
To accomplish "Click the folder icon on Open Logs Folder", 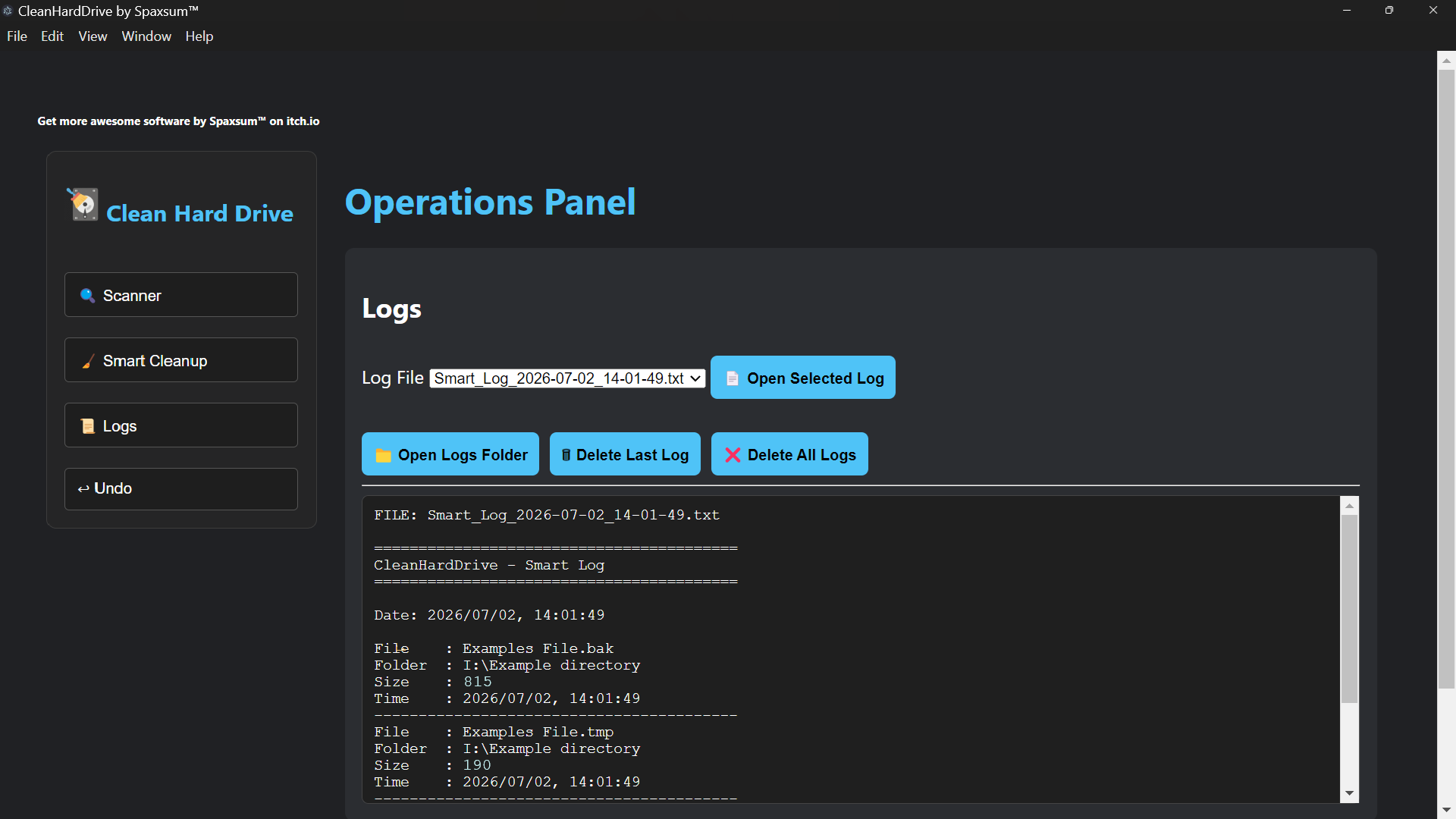I will 383,455.
